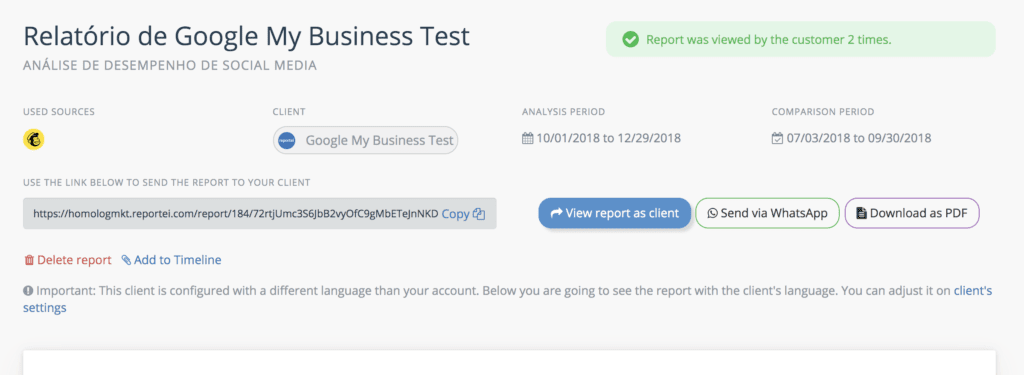Choose Add to Timeline
Viewport: 1024px width, 375px height.
click(172, 260)
